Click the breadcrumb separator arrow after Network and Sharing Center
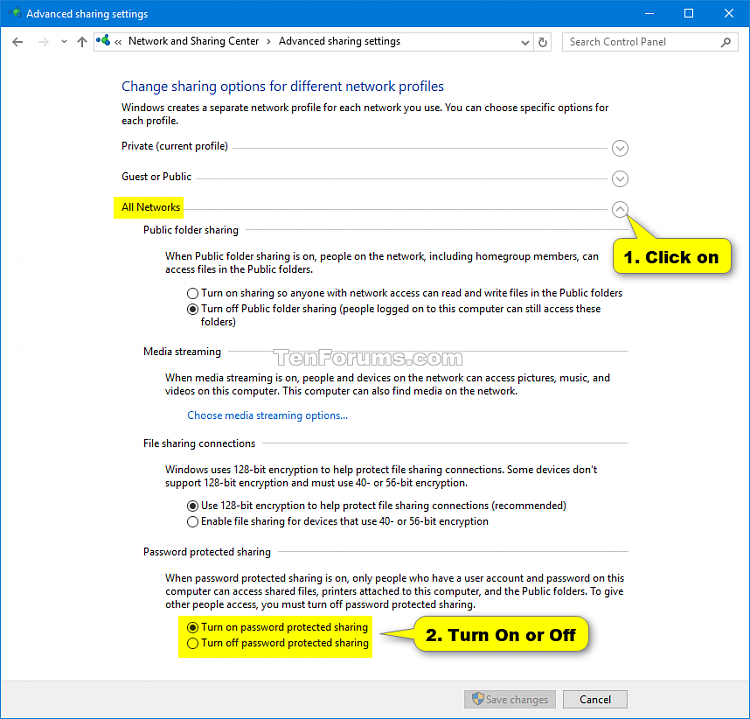Viewport: 750px width, 719px height. [269, 42]
